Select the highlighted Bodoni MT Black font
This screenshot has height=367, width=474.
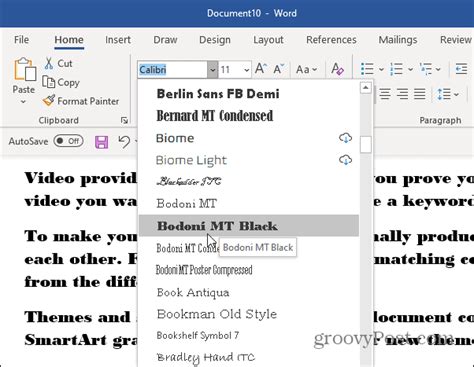249,226
